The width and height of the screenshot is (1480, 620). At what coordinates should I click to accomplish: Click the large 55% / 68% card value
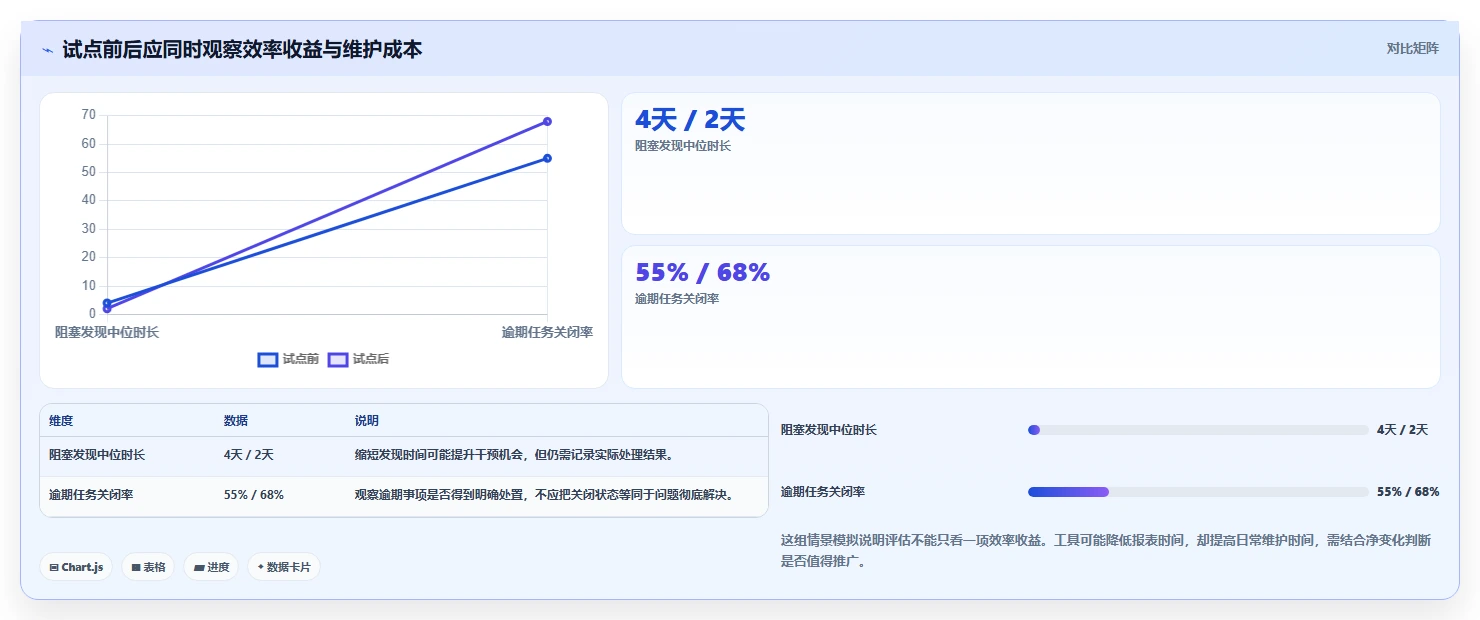pyautogui.click(x=703, y=272)
